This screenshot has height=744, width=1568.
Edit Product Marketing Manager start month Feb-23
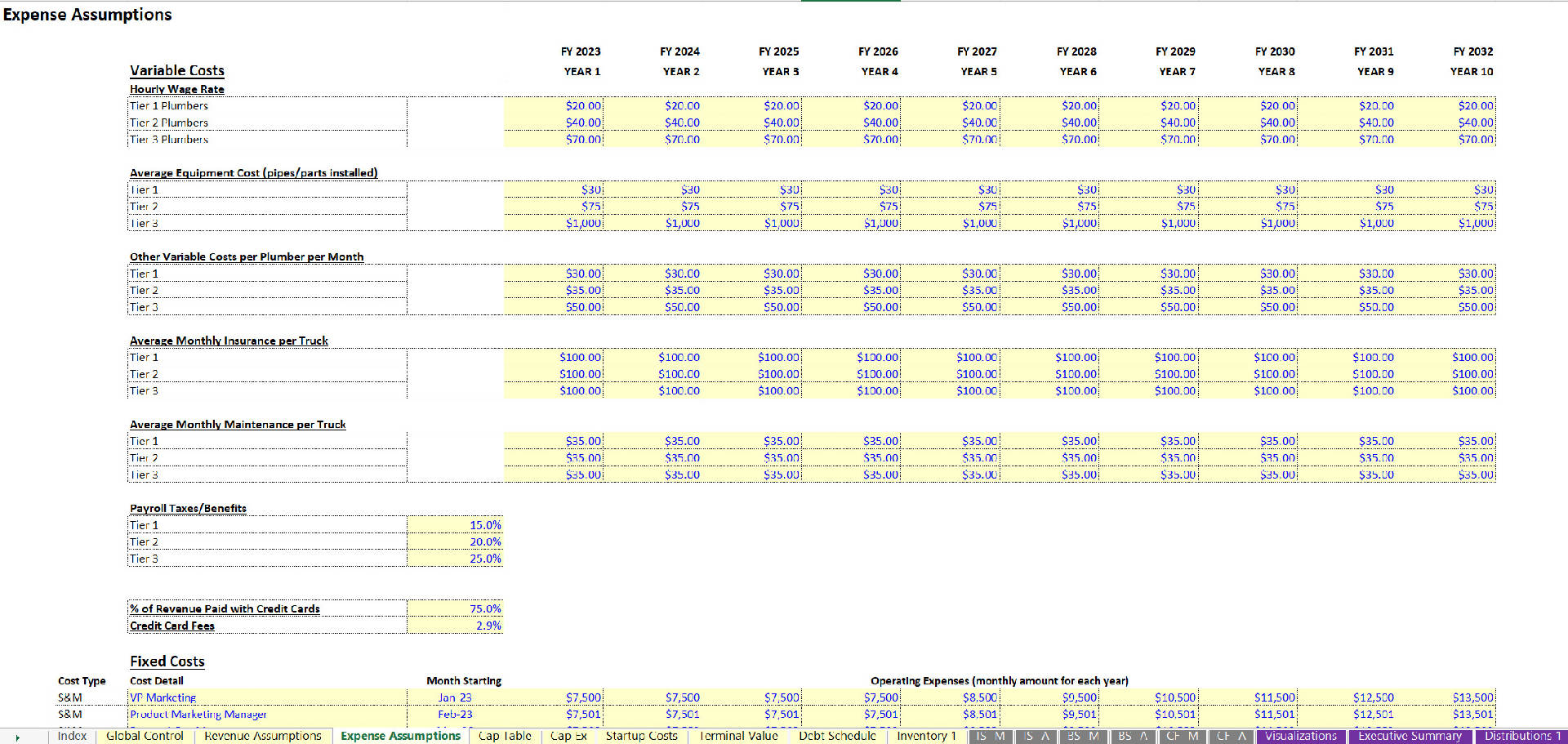click(455, 714)
